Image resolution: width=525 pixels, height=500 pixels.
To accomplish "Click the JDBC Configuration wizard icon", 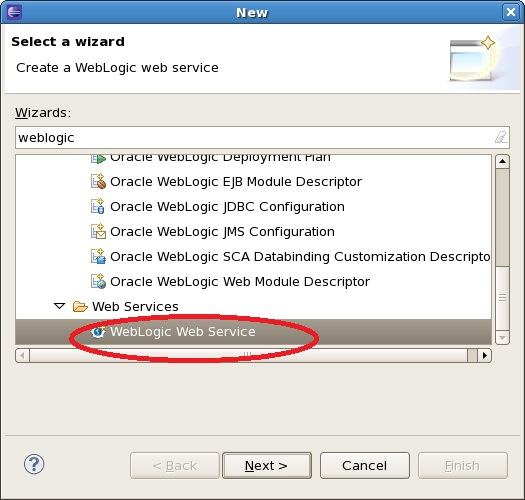I will (x=98, y=206).
